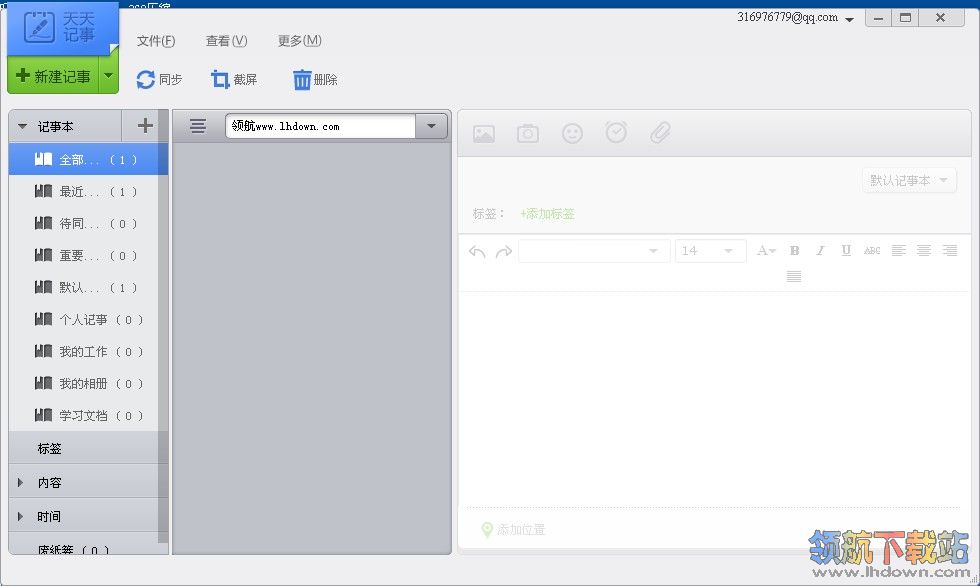Open the 查看(V) menu
Screen dimensions: 980x586
pyautogui.click(x=226, y=41)
